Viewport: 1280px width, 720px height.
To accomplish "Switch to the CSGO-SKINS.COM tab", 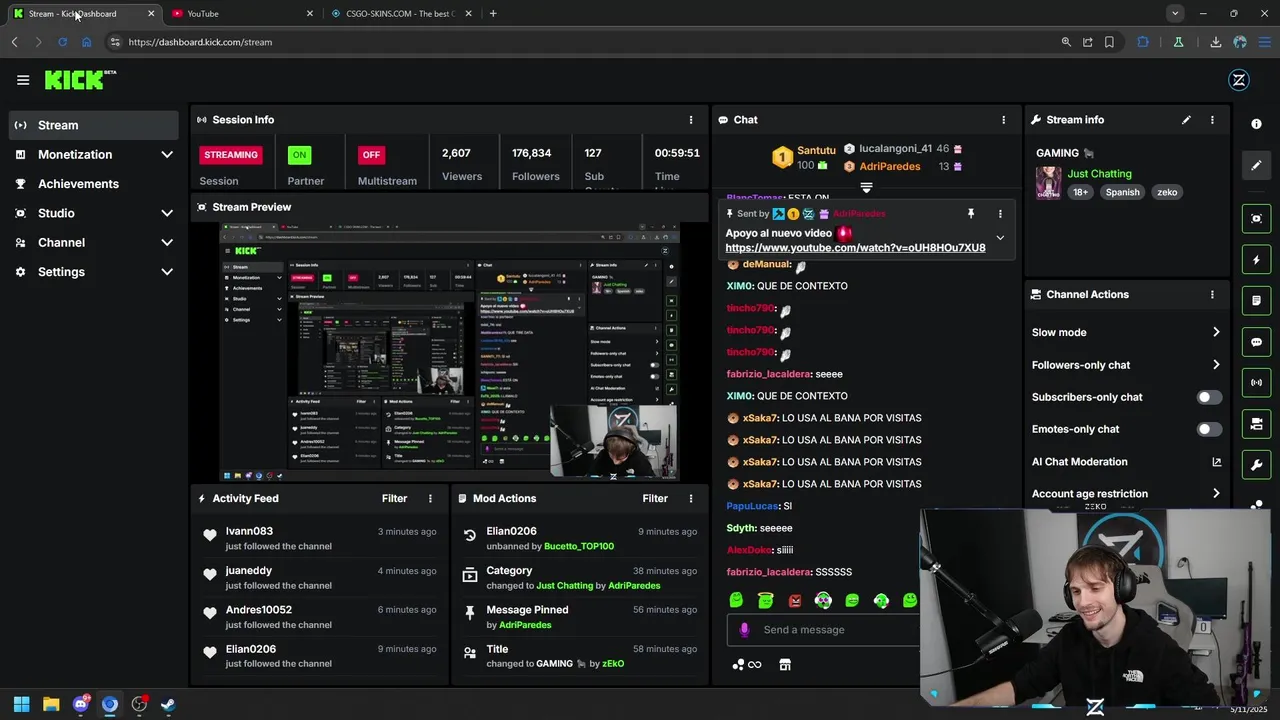I will (x=400, y=13).
